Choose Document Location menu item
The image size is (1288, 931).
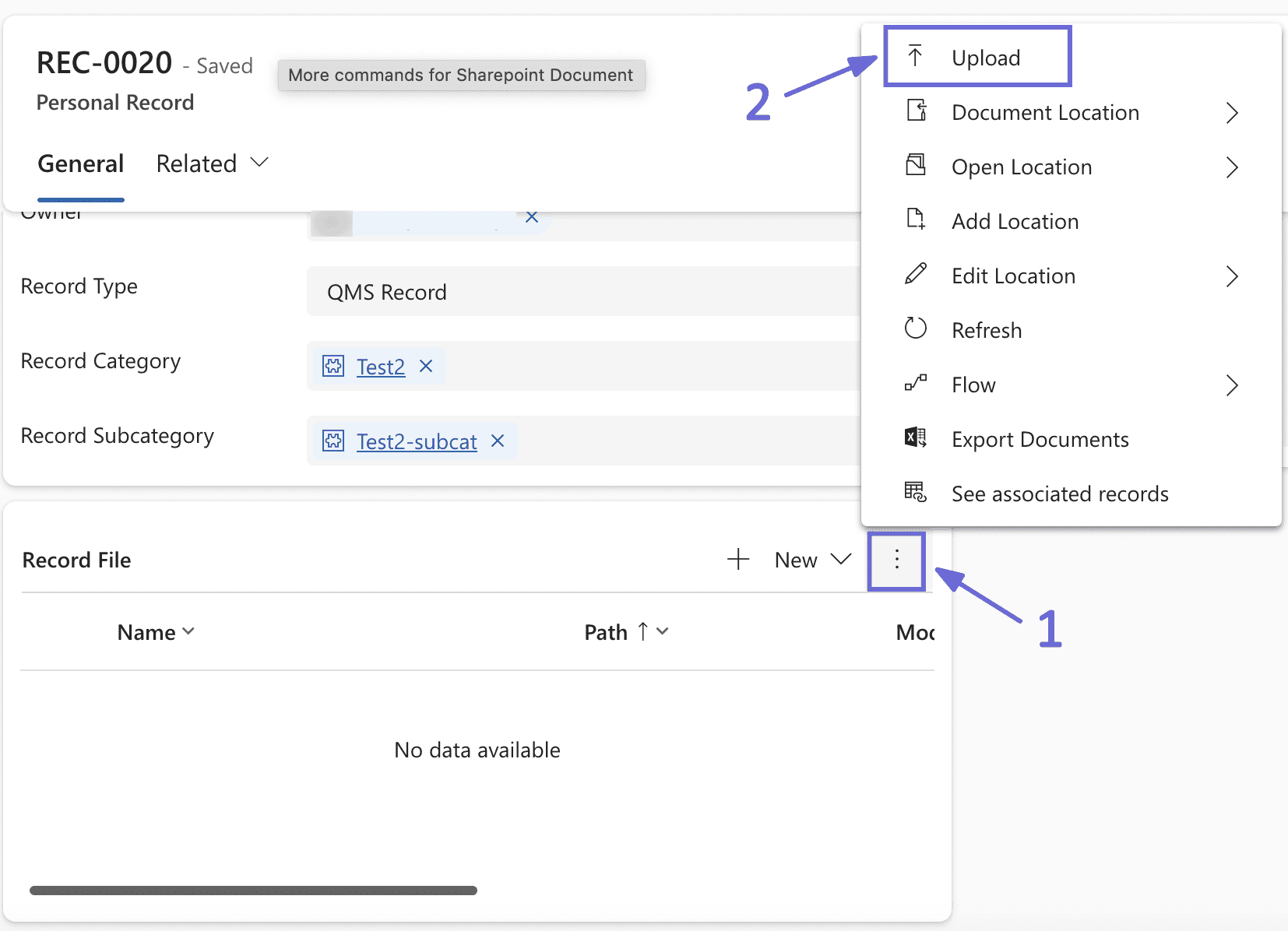pyautogui.click(x=1072, y=113)
